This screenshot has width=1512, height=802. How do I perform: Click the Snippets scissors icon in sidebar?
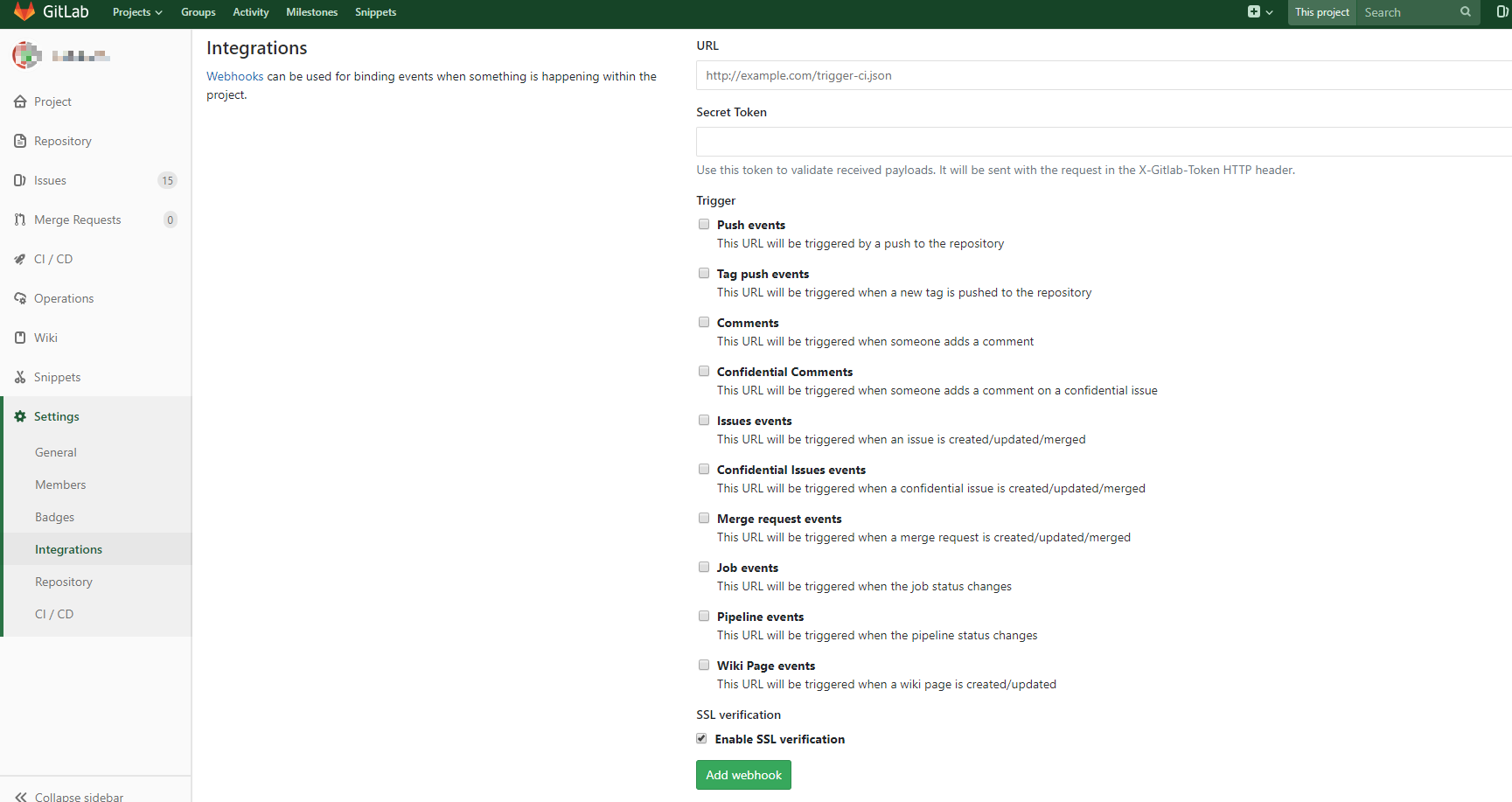(20, 377)
